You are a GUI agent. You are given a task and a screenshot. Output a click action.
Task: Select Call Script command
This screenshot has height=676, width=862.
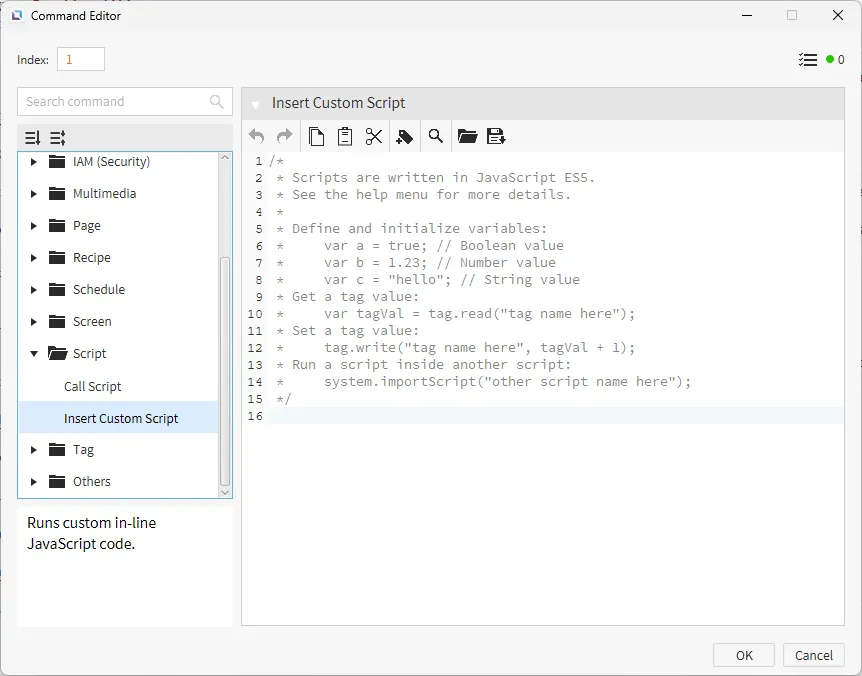[x=92, y=386]
